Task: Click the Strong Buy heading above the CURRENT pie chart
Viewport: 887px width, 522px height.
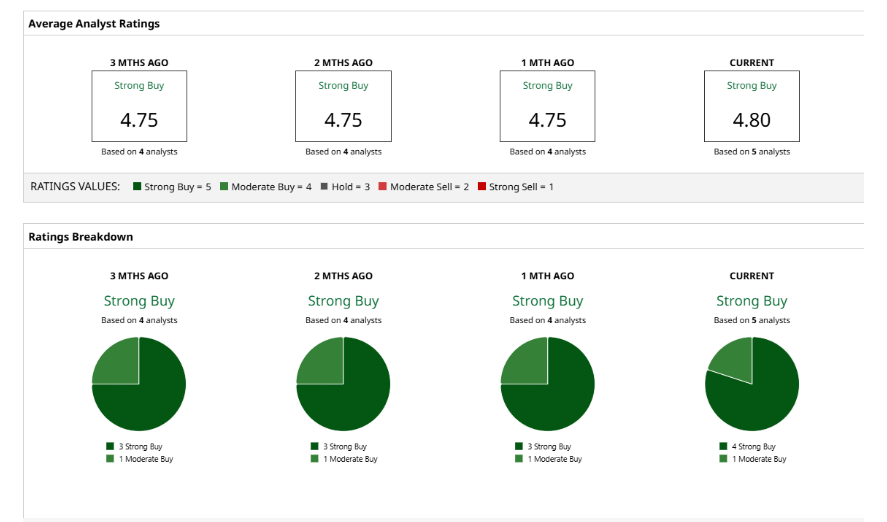Action: (x=751, y=301)
